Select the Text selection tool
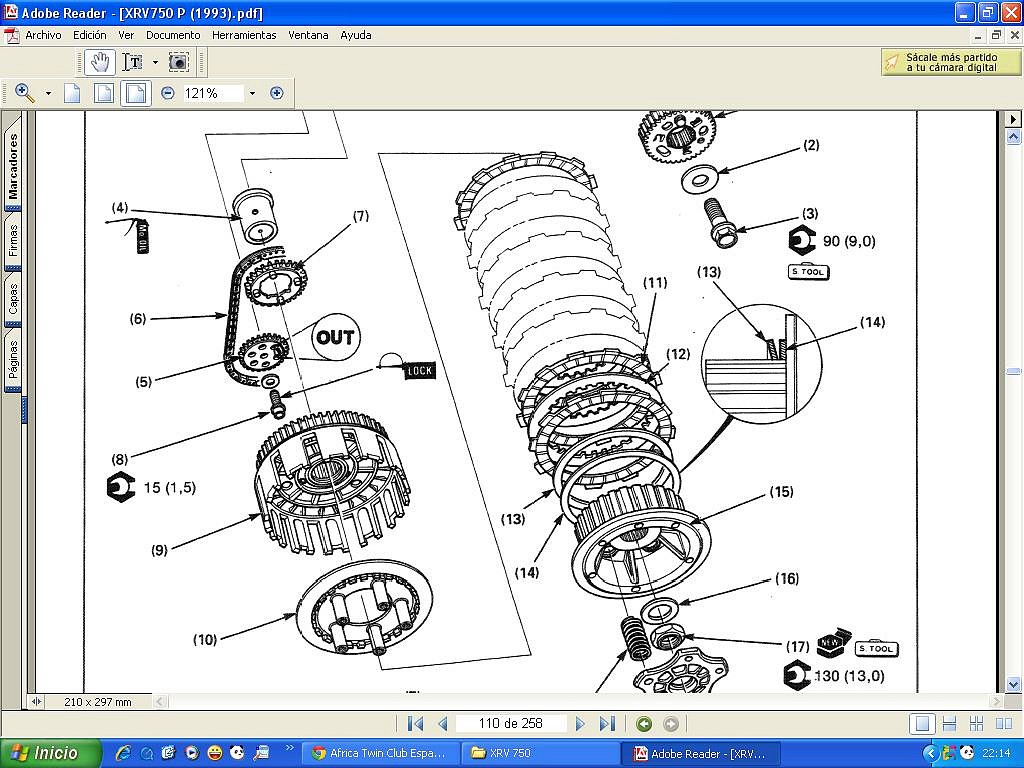 point(133,62)
